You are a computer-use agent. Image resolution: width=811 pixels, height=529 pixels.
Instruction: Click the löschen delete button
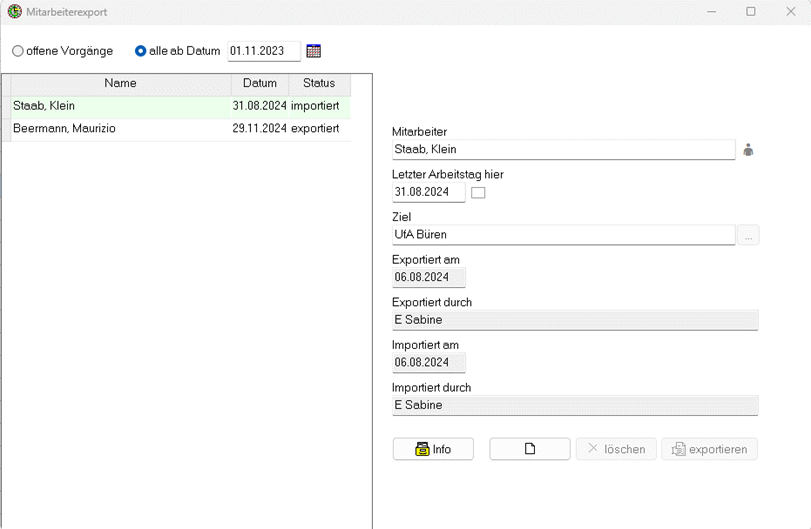[616, 449]
